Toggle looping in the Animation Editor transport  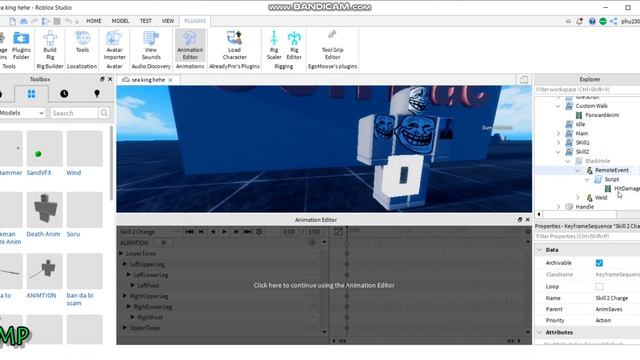[259, 232]
